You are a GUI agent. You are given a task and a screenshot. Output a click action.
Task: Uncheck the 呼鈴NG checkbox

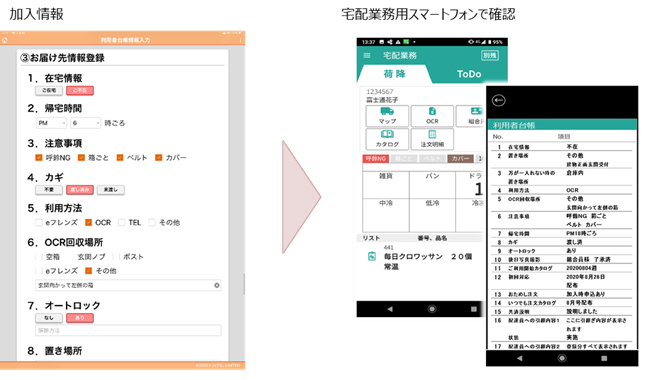click(x=39, y=157)
